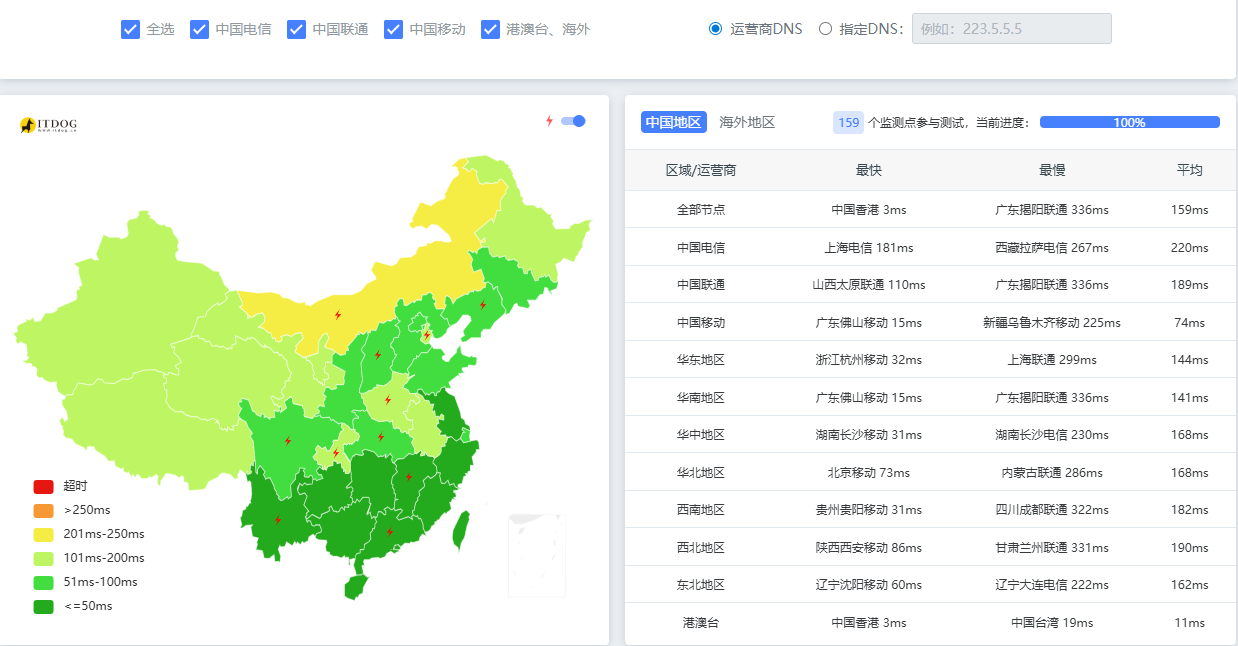The height and width of the screenshot is (646, 1238).
Task: Click lightning marker on Liaoning province
Action: [483, 305]
